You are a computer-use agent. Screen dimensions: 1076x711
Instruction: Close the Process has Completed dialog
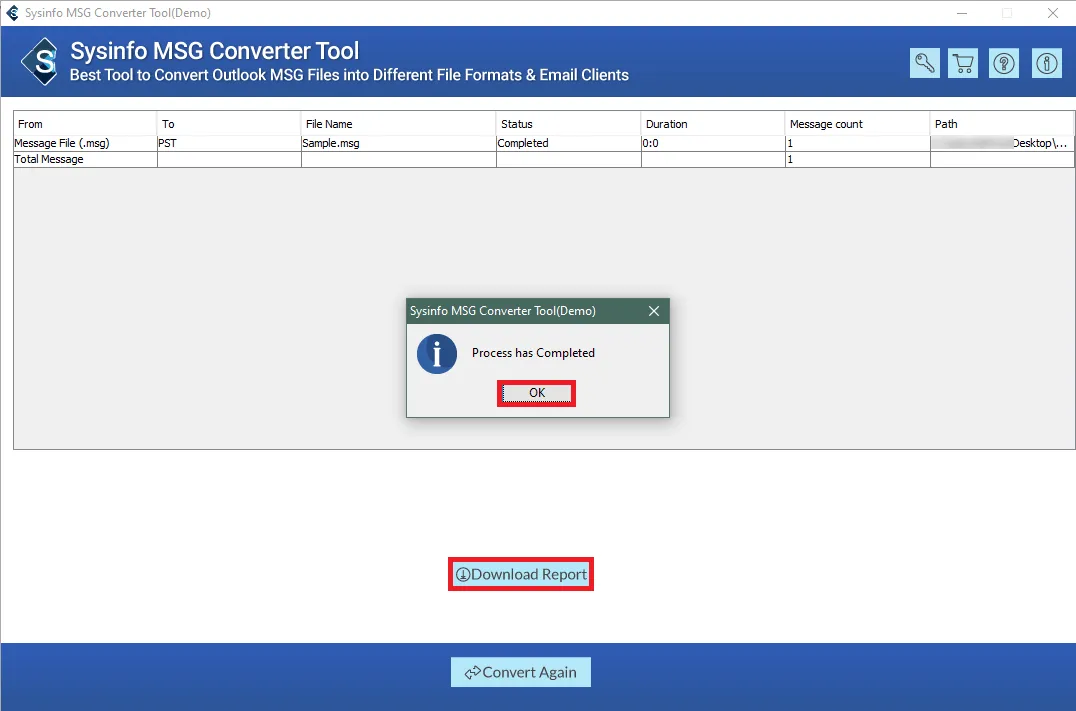pyautogui.click(x=654, y=311)
